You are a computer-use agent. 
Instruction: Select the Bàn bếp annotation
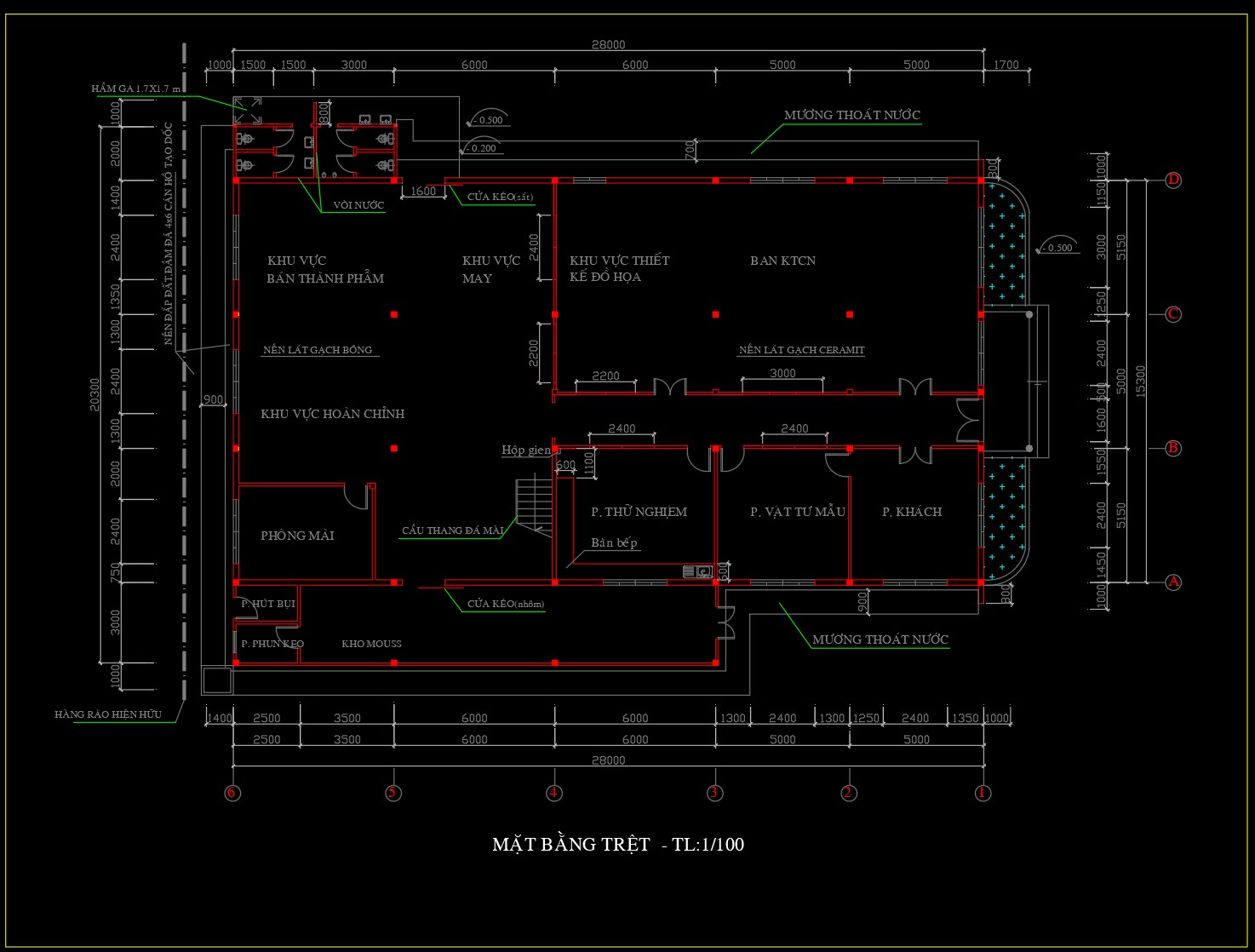point(614,542)
